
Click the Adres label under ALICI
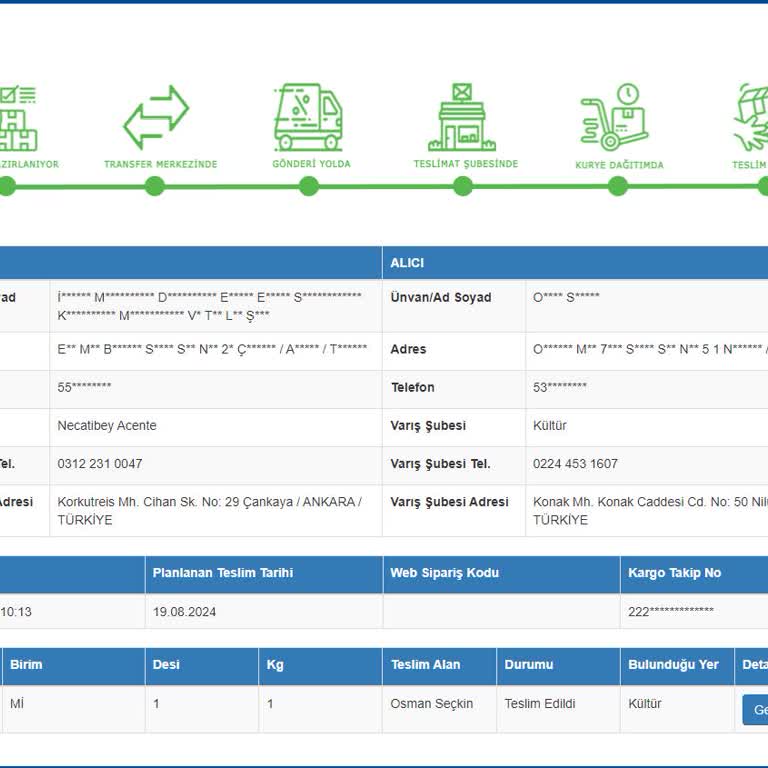408,349
